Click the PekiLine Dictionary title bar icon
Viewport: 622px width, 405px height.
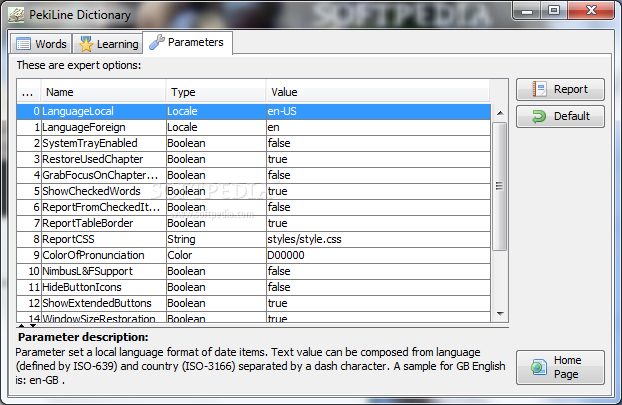click(16, 15)
